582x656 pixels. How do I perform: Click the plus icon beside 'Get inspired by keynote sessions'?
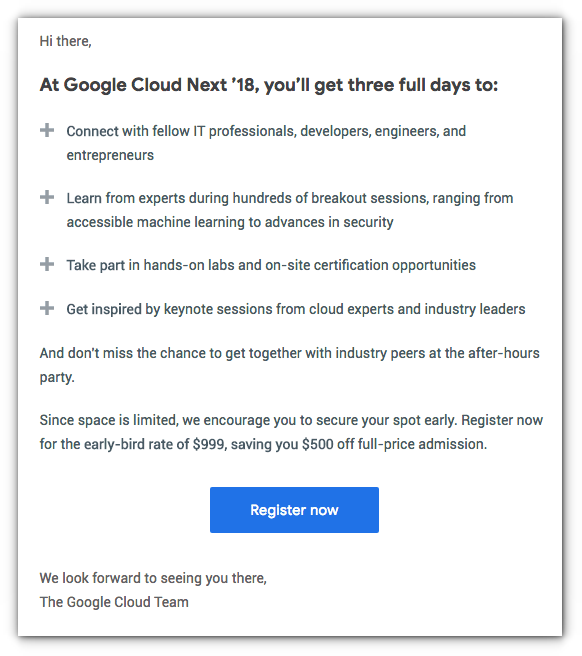[x=47, y=308]
